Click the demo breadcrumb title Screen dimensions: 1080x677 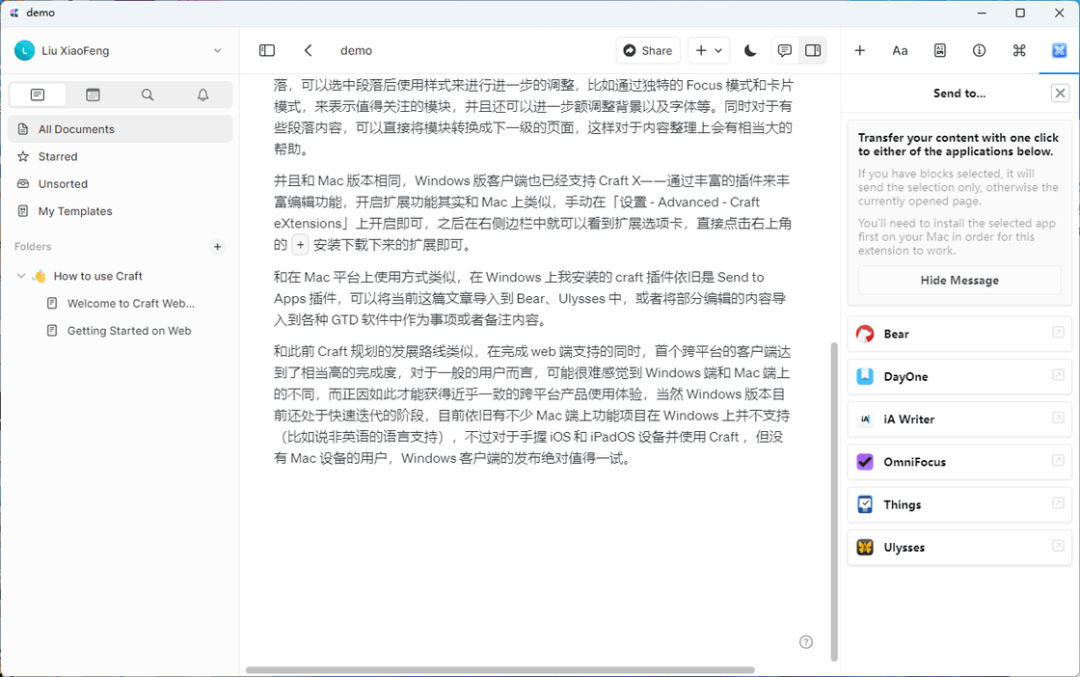[x=356, y=50]
